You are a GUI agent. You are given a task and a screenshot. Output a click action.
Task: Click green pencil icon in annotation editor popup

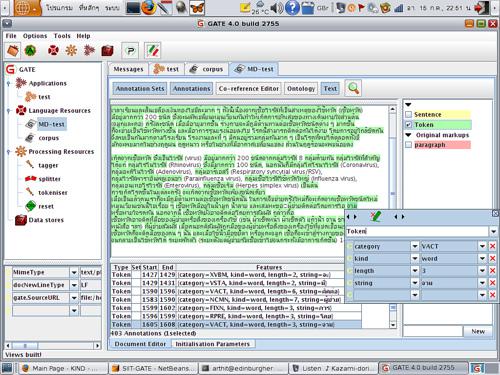[x=376, y=217]
